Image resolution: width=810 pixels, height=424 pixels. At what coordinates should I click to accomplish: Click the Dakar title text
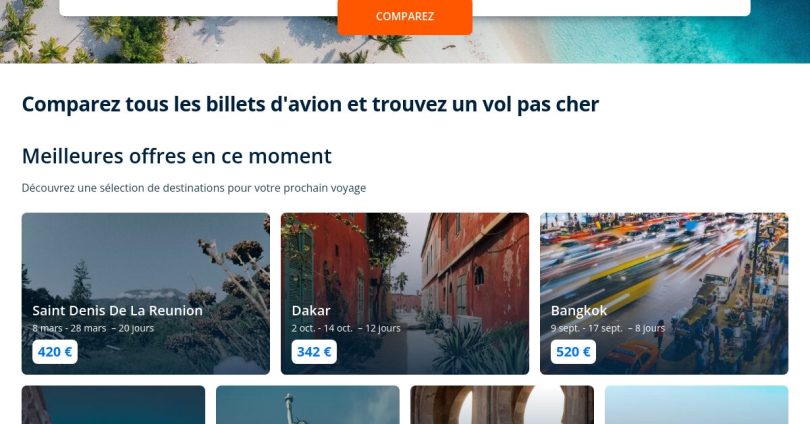[x=311, y=310]
